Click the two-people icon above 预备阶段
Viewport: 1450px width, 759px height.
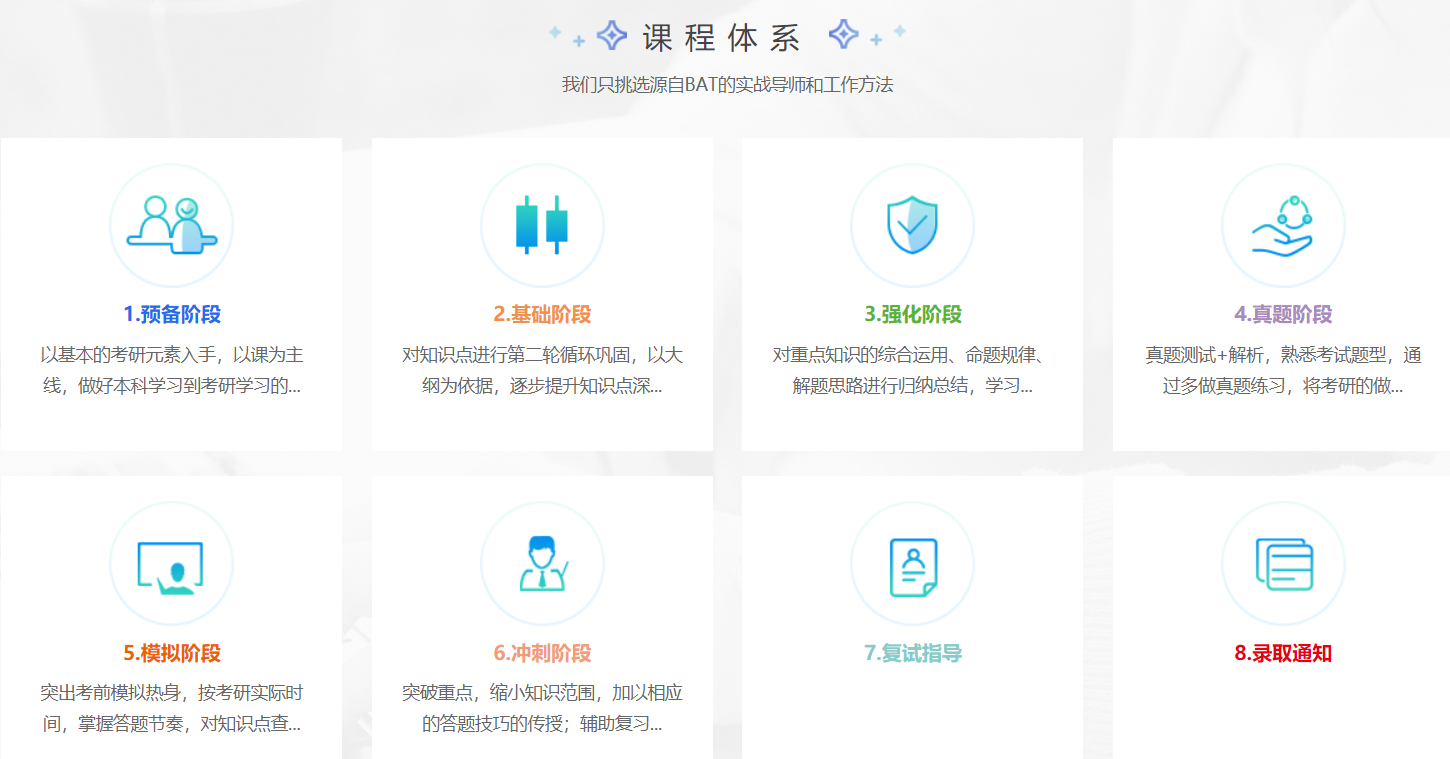click(171, 225)
